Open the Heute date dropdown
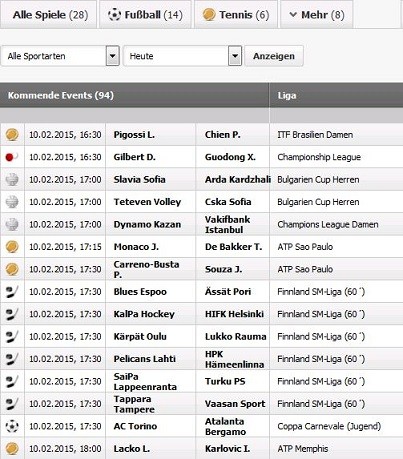Image resolution: width=403 pixels, height=459 pixels. click(182, 56)
